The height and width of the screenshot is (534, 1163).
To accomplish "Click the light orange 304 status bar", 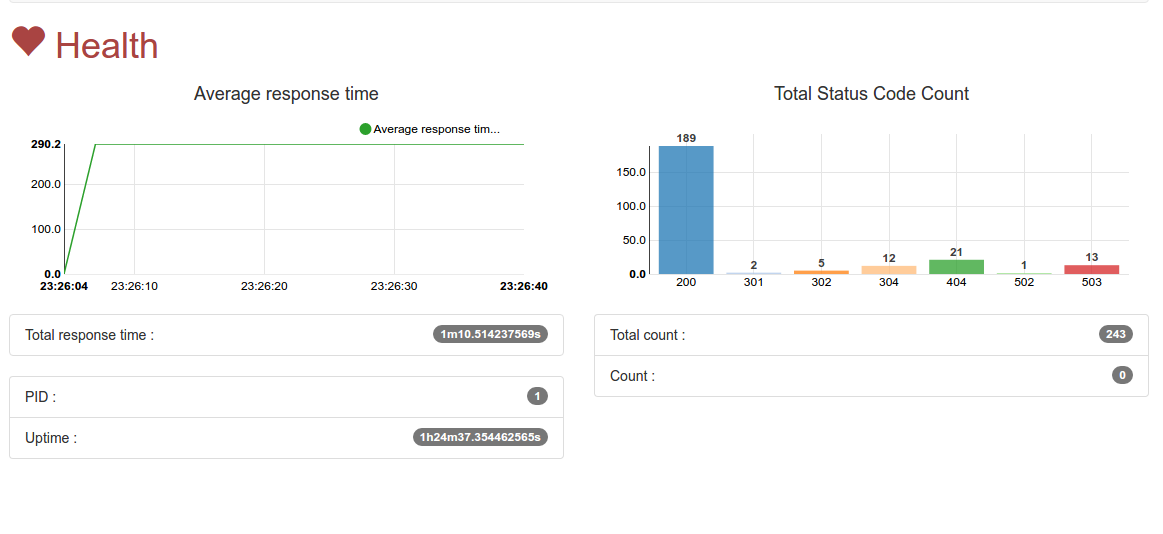I will 889,270.
